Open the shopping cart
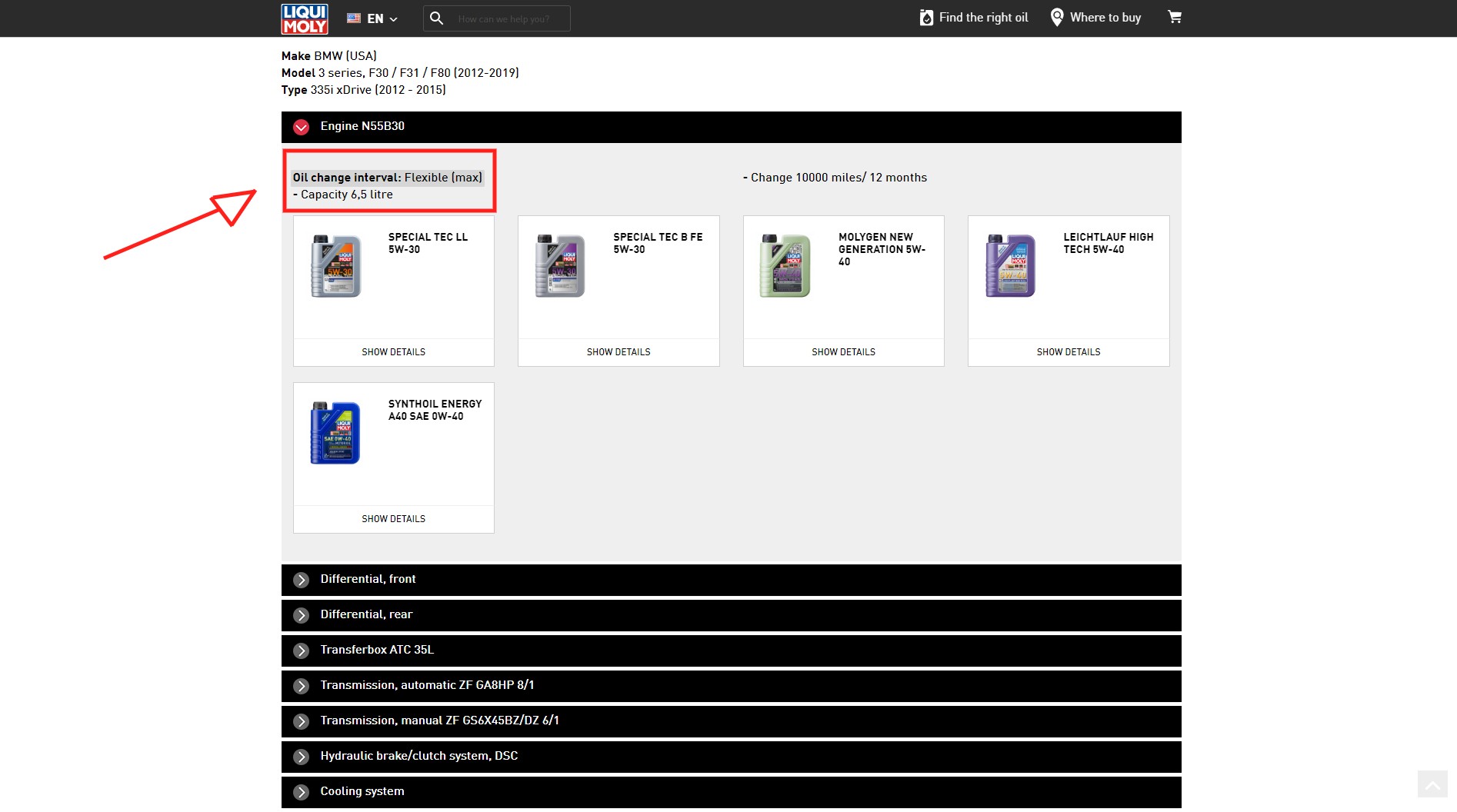Screen dimensions: 1457x812 1175,17
